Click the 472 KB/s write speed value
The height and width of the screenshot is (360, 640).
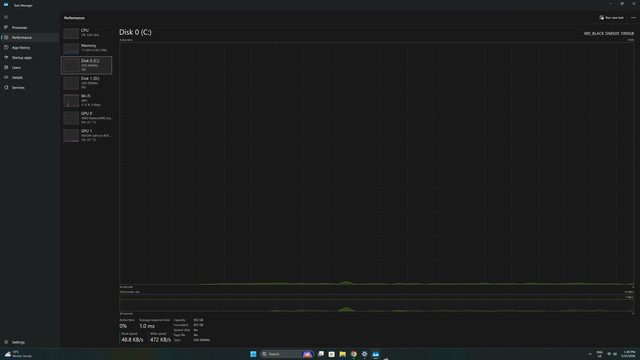tap(160, 340)
